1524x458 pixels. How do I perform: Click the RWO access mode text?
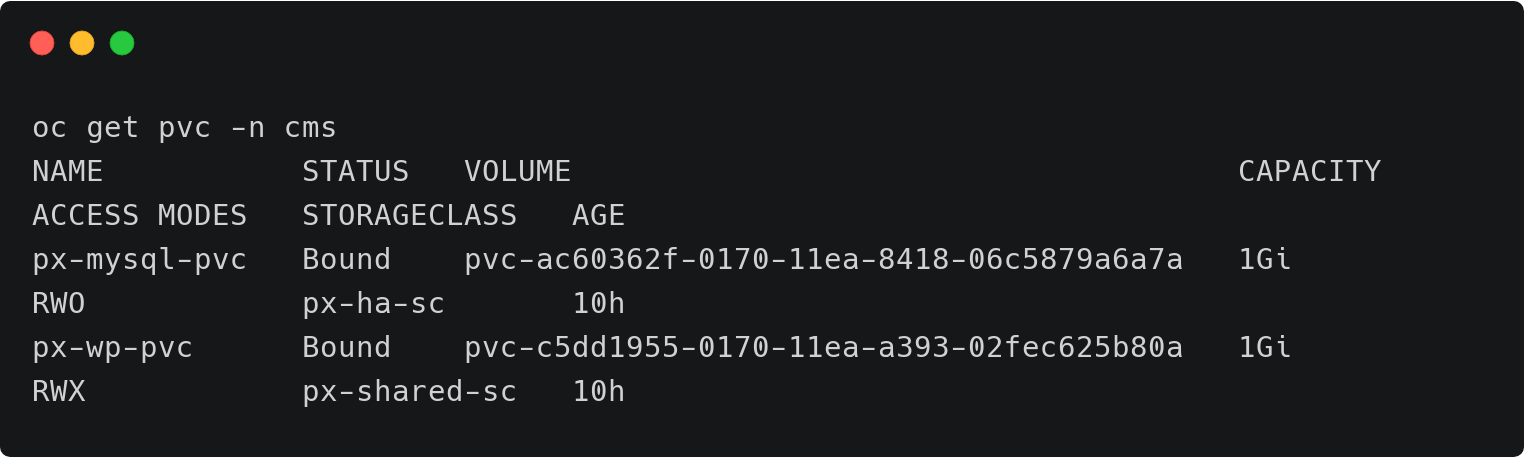pos(58,304)
